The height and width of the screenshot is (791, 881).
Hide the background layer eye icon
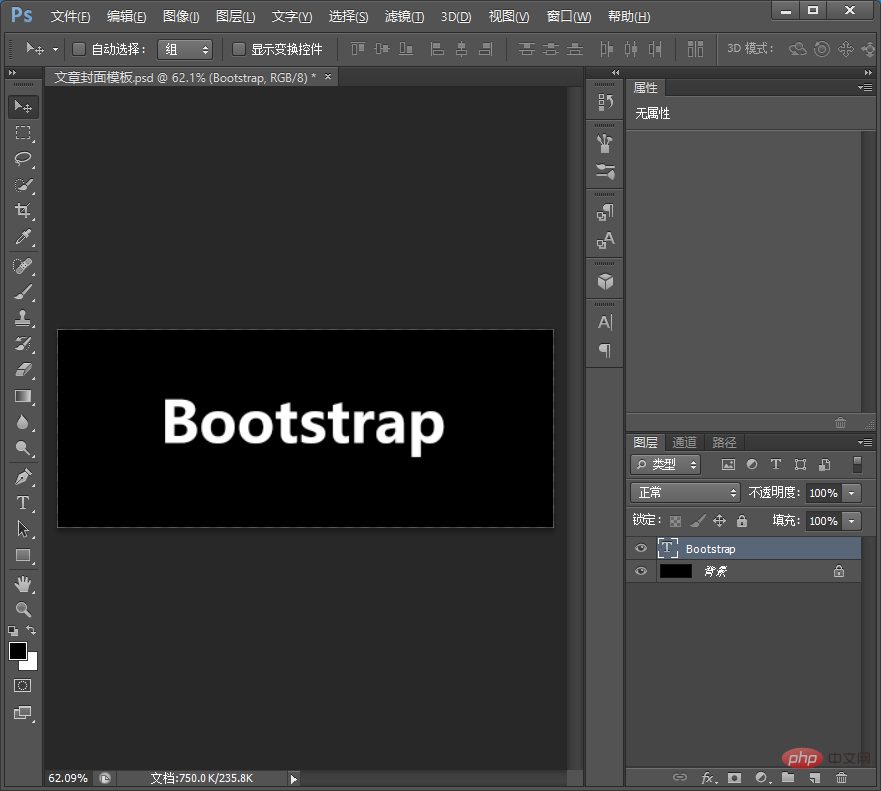click(641, 571)
